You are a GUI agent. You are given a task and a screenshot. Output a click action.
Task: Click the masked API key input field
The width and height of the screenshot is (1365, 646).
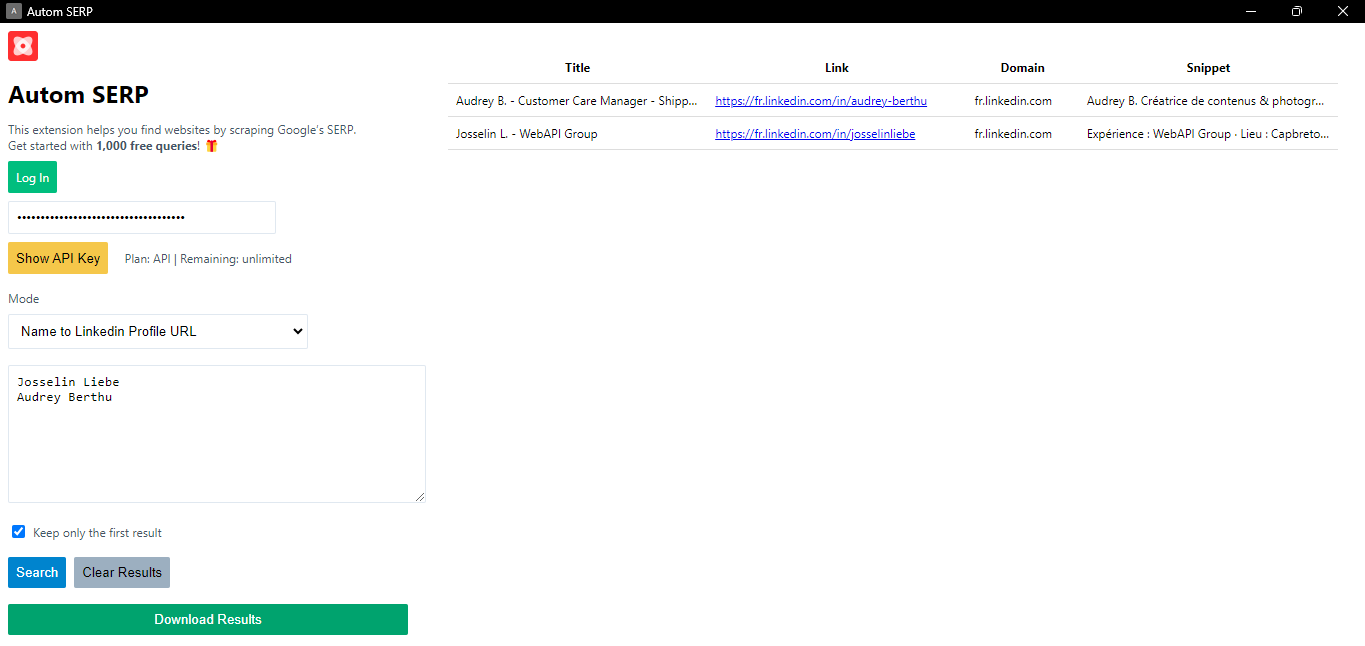[x=142, y=217]
